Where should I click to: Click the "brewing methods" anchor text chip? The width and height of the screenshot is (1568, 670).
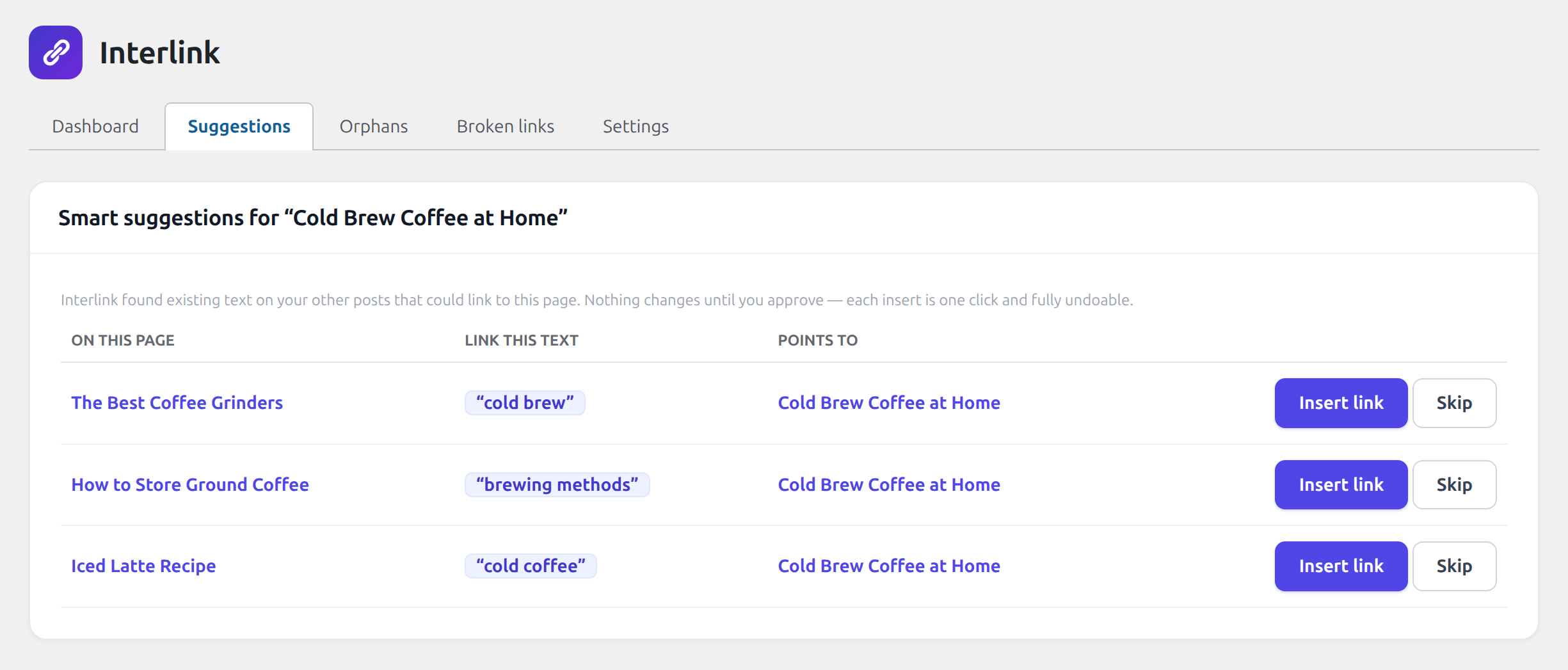tap(557, 484)
